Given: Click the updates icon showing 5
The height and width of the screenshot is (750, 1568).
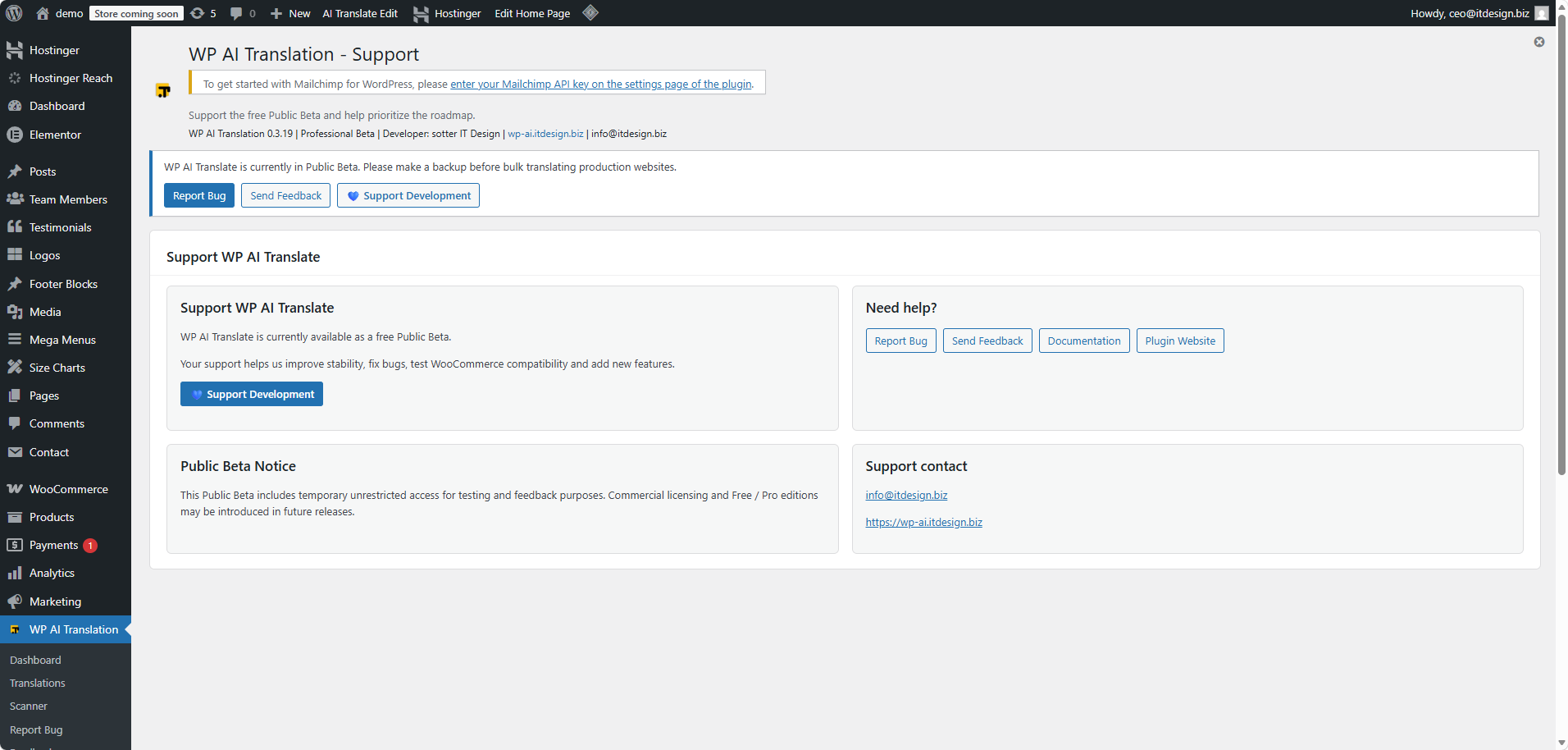Looking at the screenshot, I should [x=198, y=13].
